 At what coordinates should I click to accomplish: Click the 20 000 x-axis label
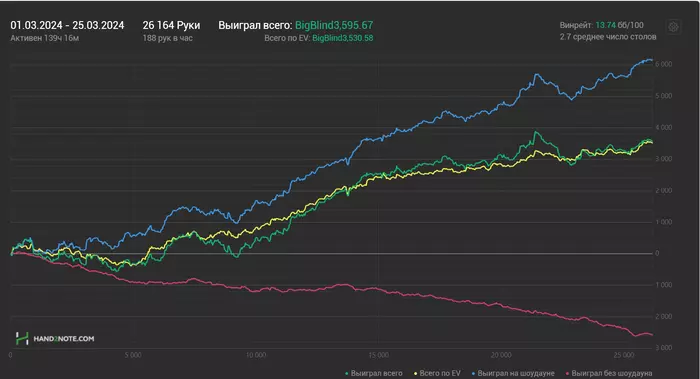pyautogui.click(x=501, y=355)
